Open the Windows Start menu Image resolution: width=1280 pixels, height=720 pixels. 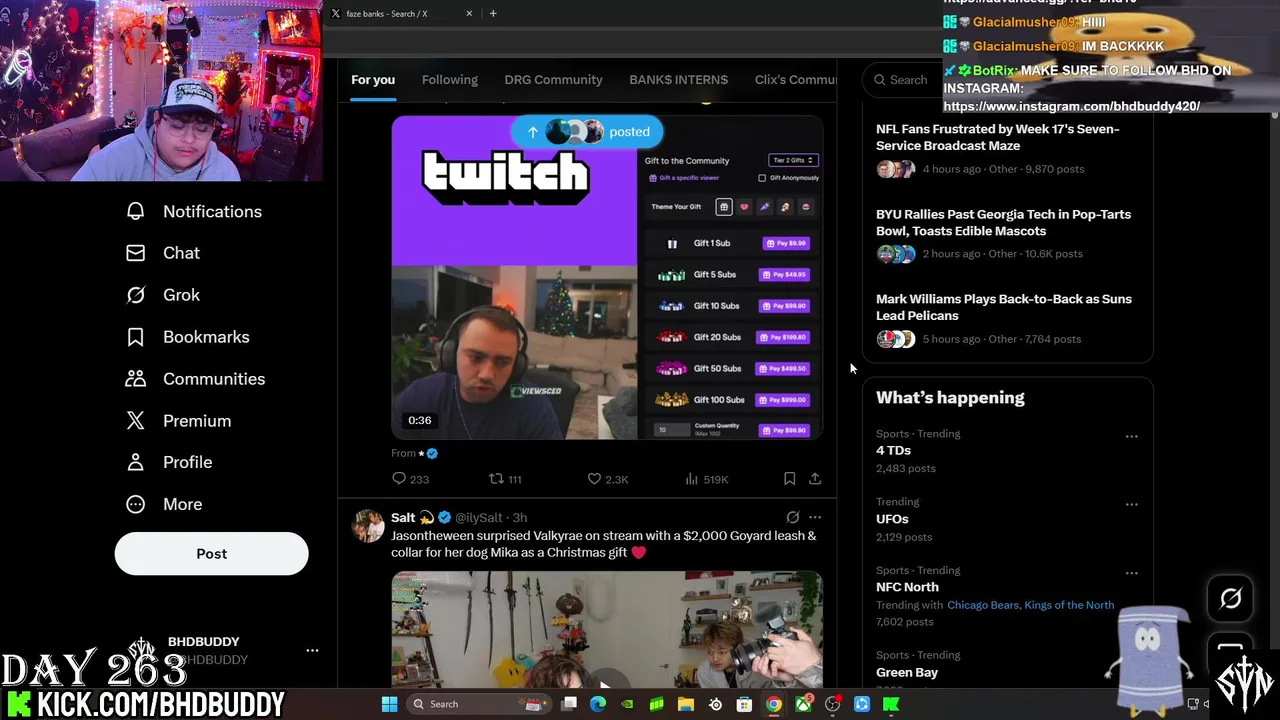[389, 704]
